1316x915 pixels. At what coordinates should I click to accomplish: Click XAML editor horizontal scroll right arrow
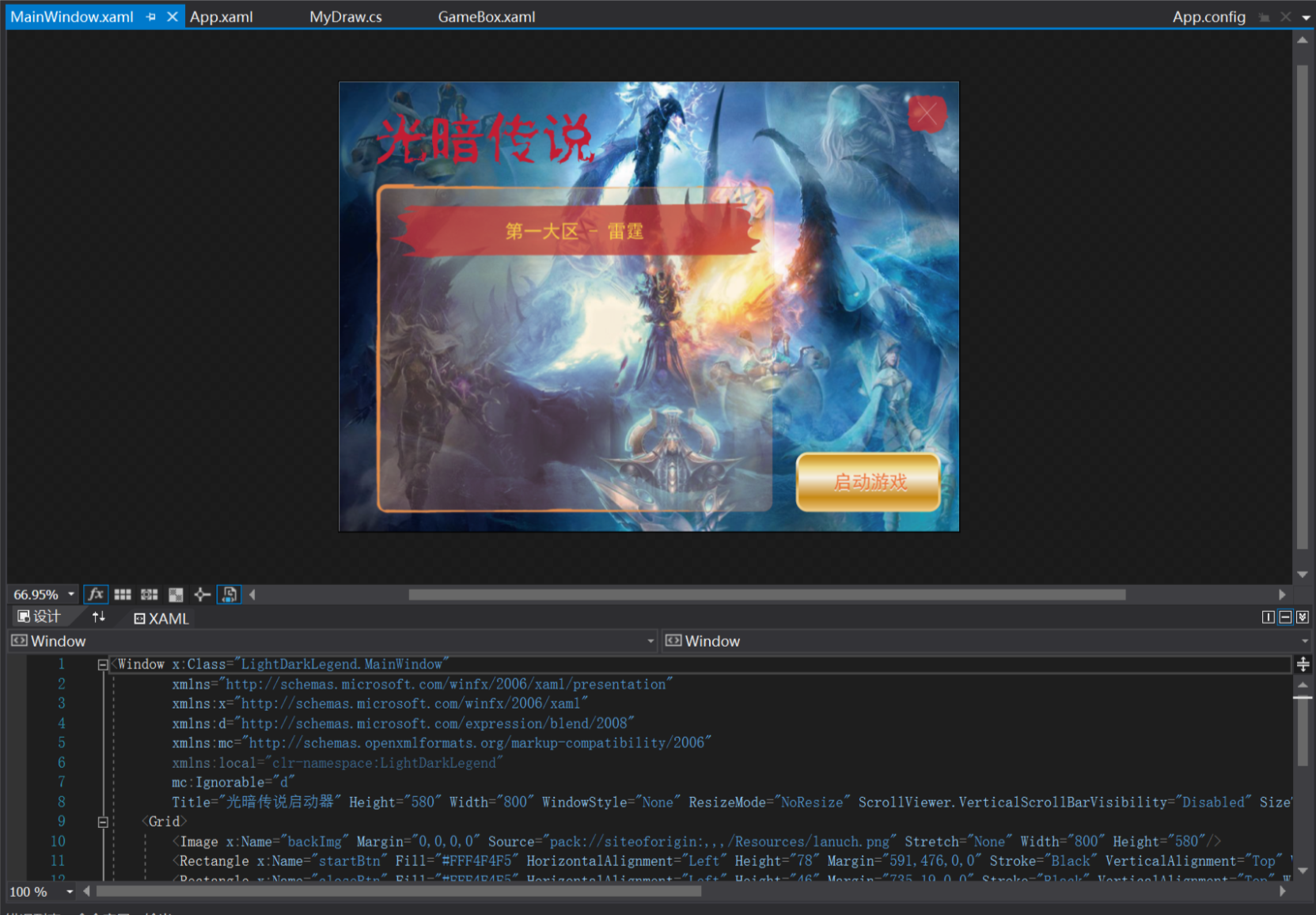[x=1282, y=891]
